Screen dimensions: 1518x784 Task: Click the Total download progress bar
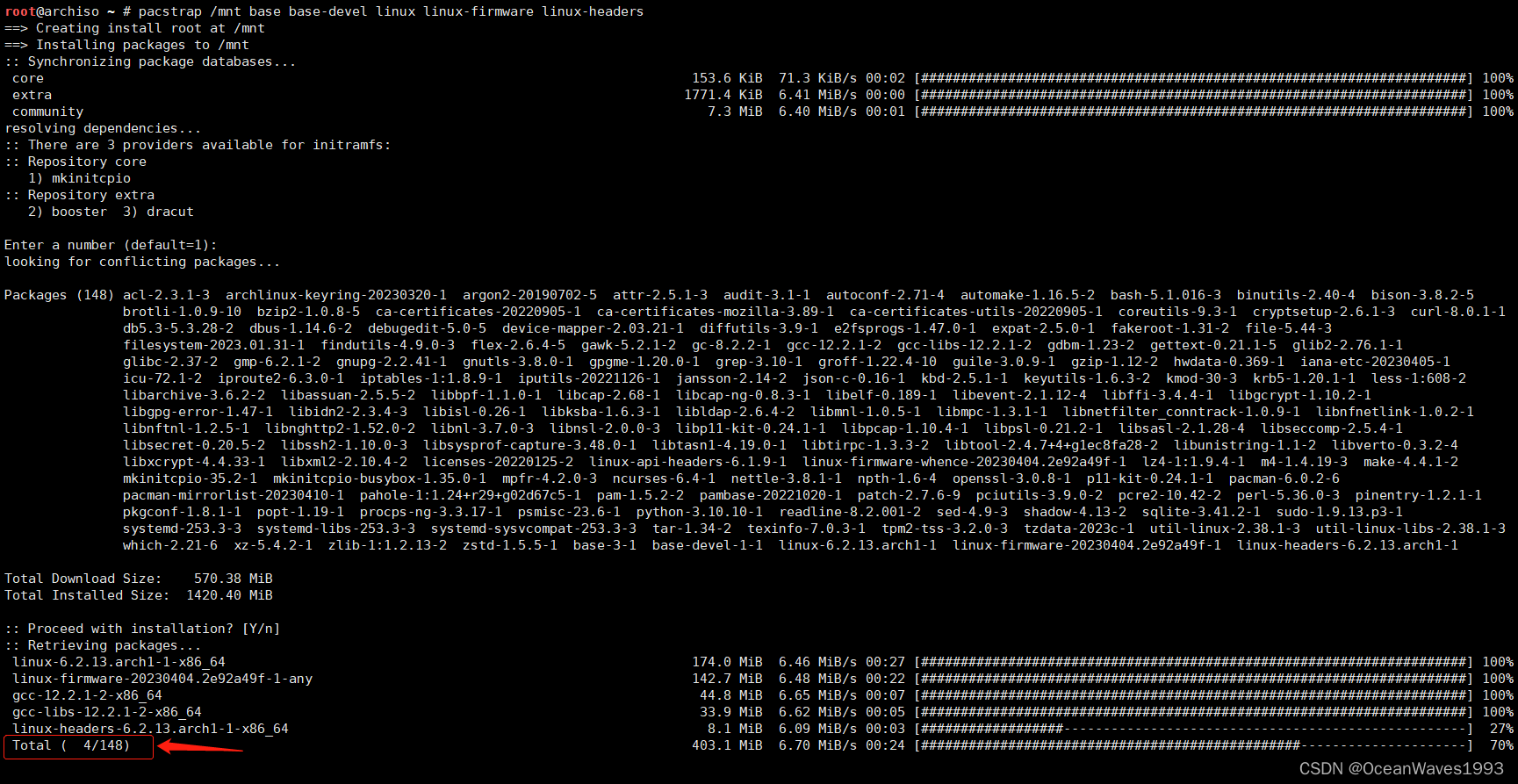(1193, 745)
